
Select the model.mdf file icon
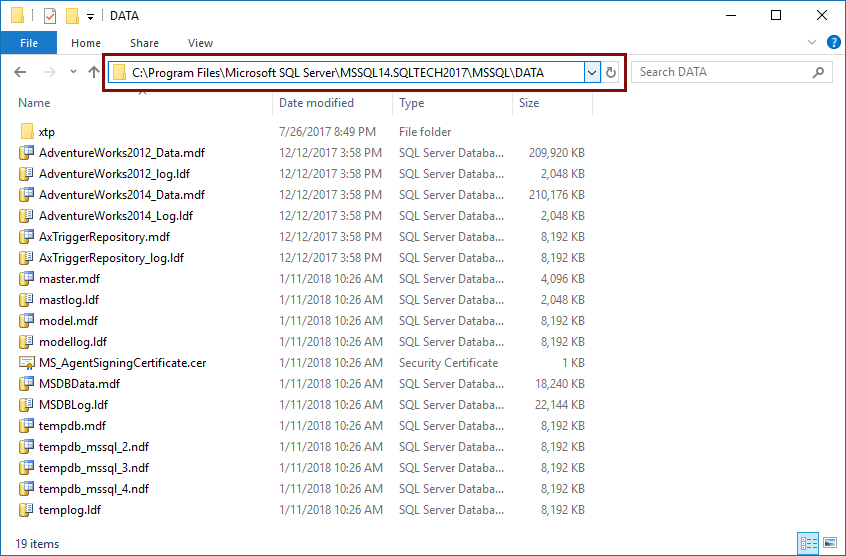point(27,321)
